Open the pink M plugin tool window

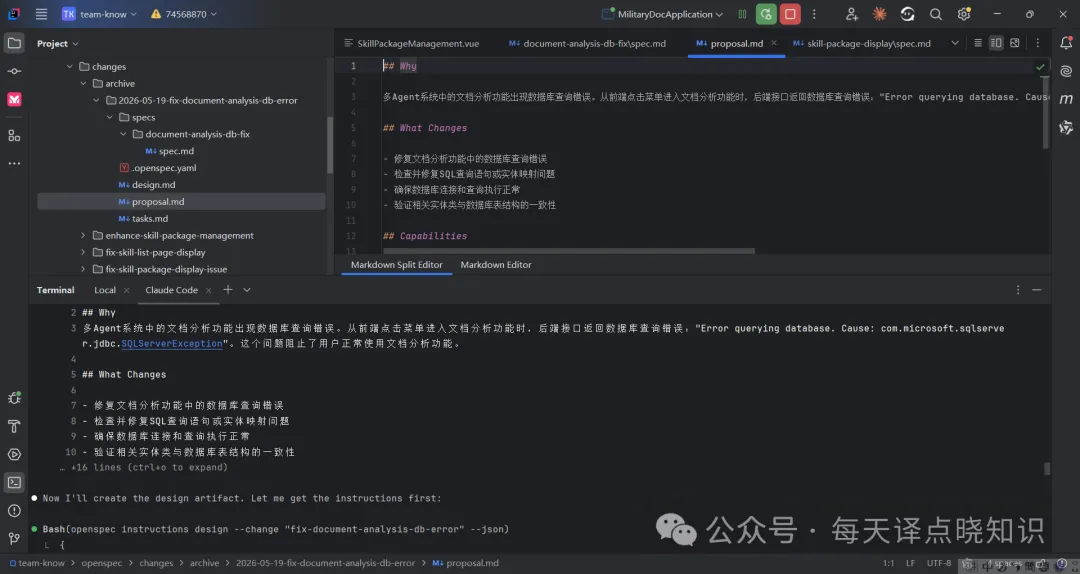14,100
